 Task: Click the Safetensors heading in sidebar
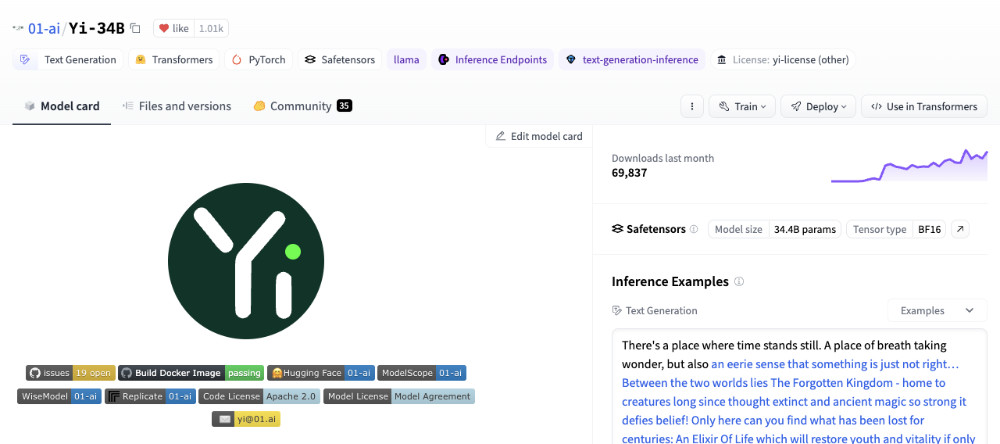coord(649,229)
